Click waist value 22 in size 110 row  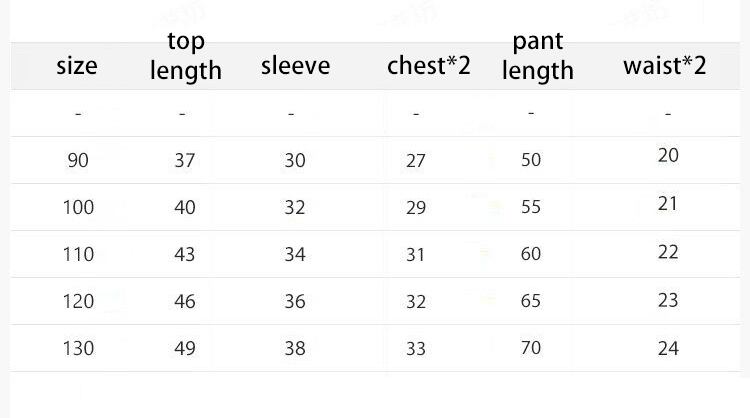(x=668, y=252)
